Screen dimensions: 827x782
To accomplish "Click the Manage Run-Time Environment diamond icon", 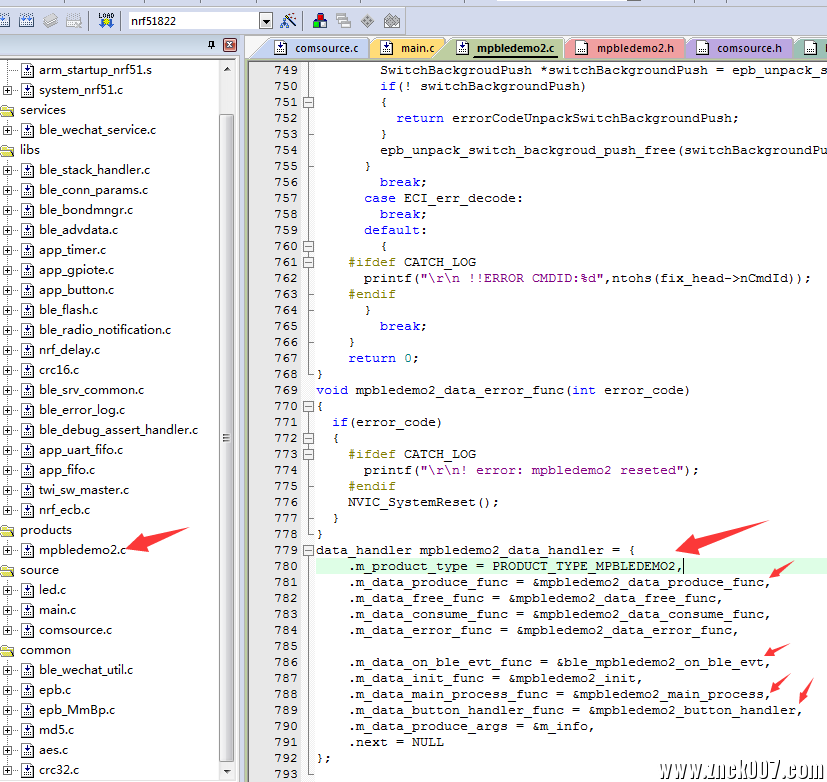I will click(368, 21).
